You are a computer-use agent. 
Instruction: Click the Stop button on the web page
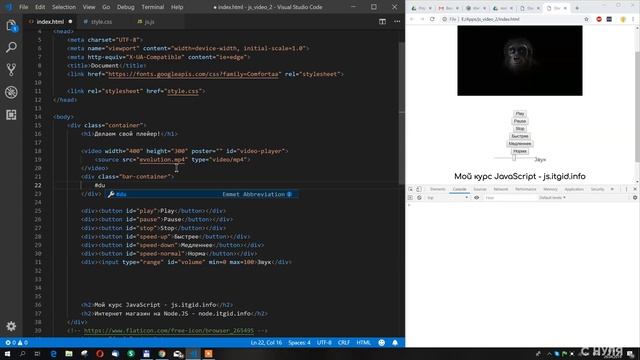(520, 129)
